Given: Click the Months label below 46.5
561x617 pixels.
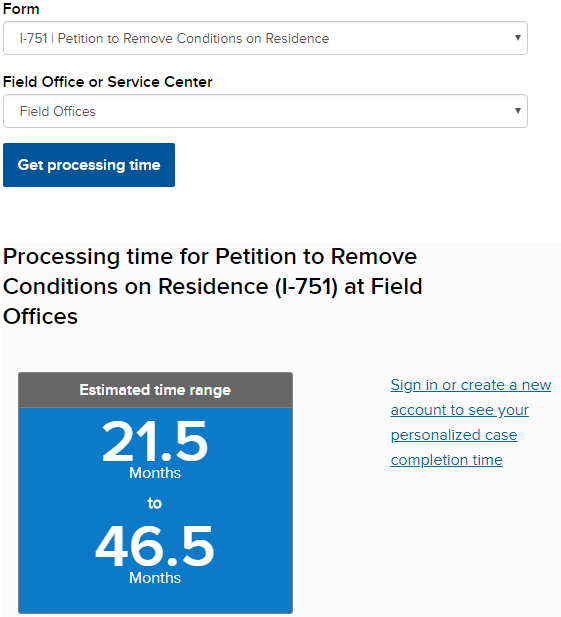Looking at the screenshot, I should [155, 578].
